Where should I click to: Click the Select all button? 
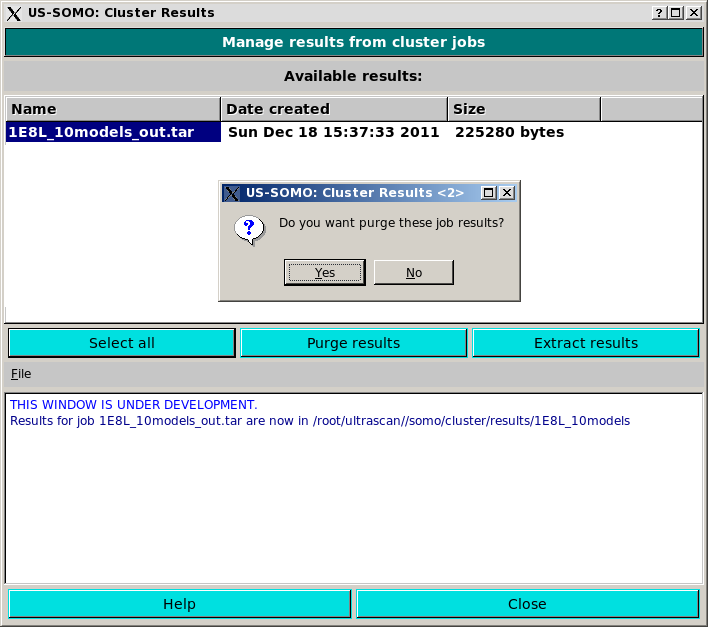point(122,343)
